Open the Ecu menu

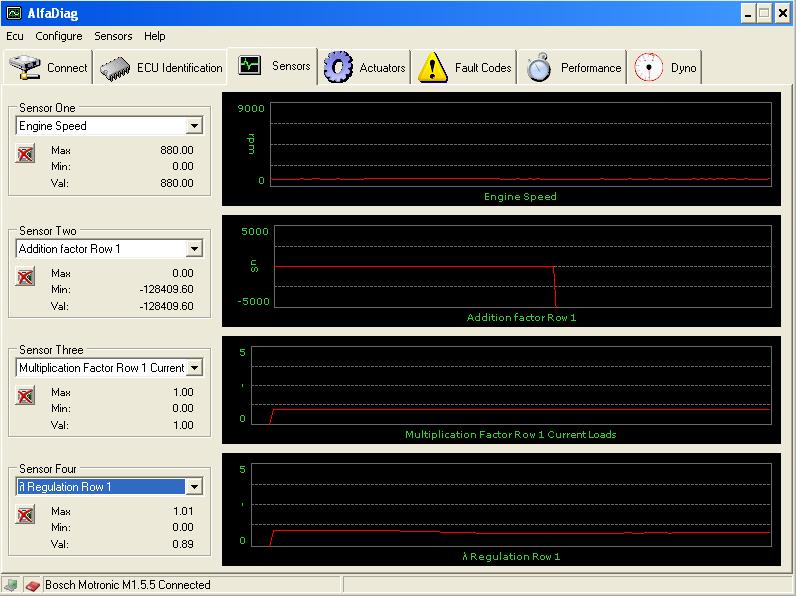click(15, 36)
